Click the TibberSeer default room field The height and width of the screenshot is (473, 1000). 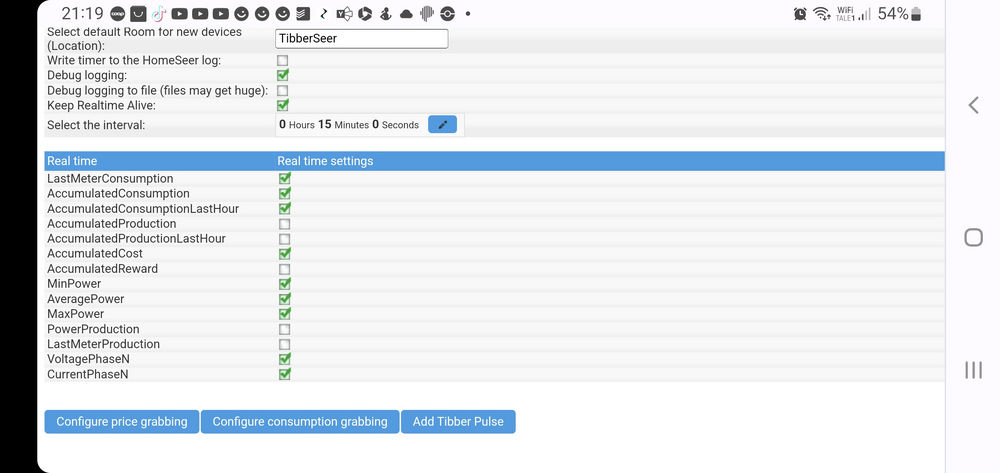361,38
